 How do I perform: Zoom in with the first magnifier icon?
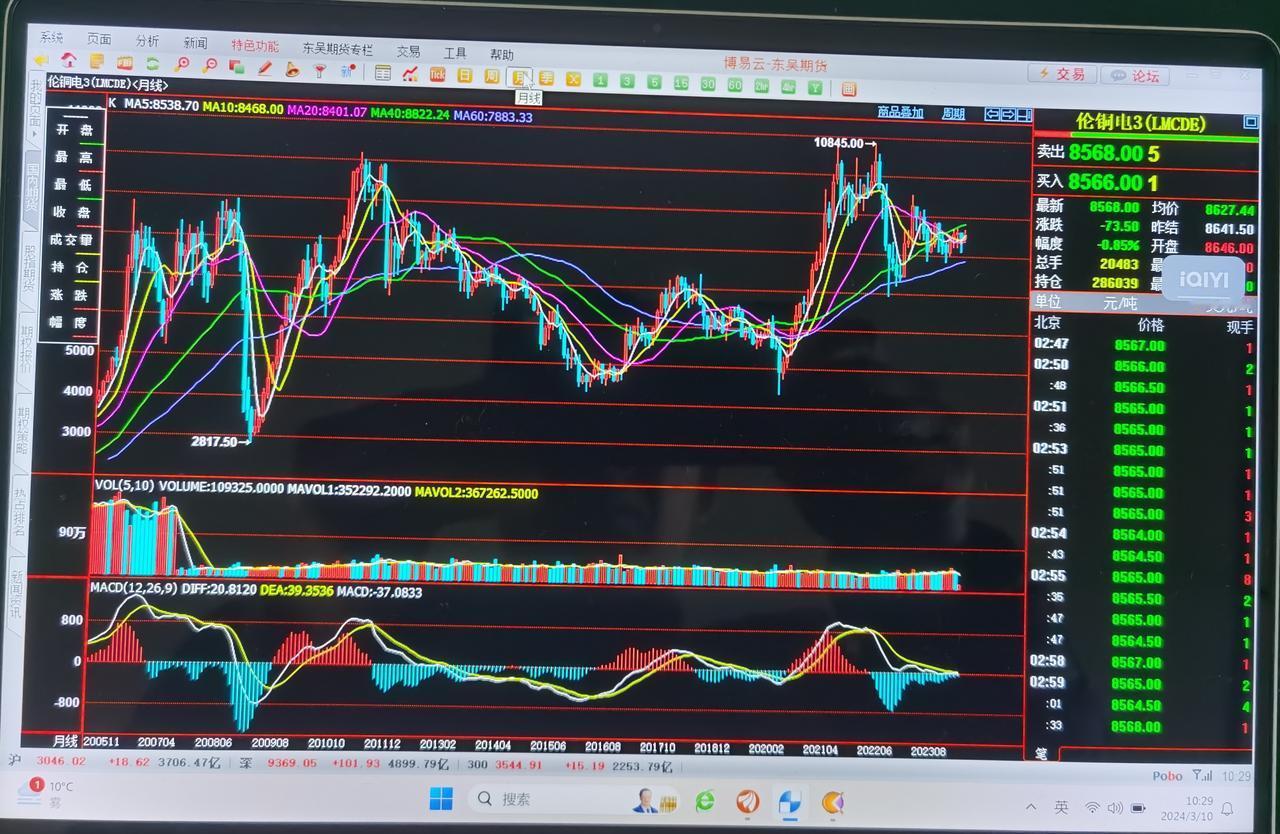pos(182,65)
